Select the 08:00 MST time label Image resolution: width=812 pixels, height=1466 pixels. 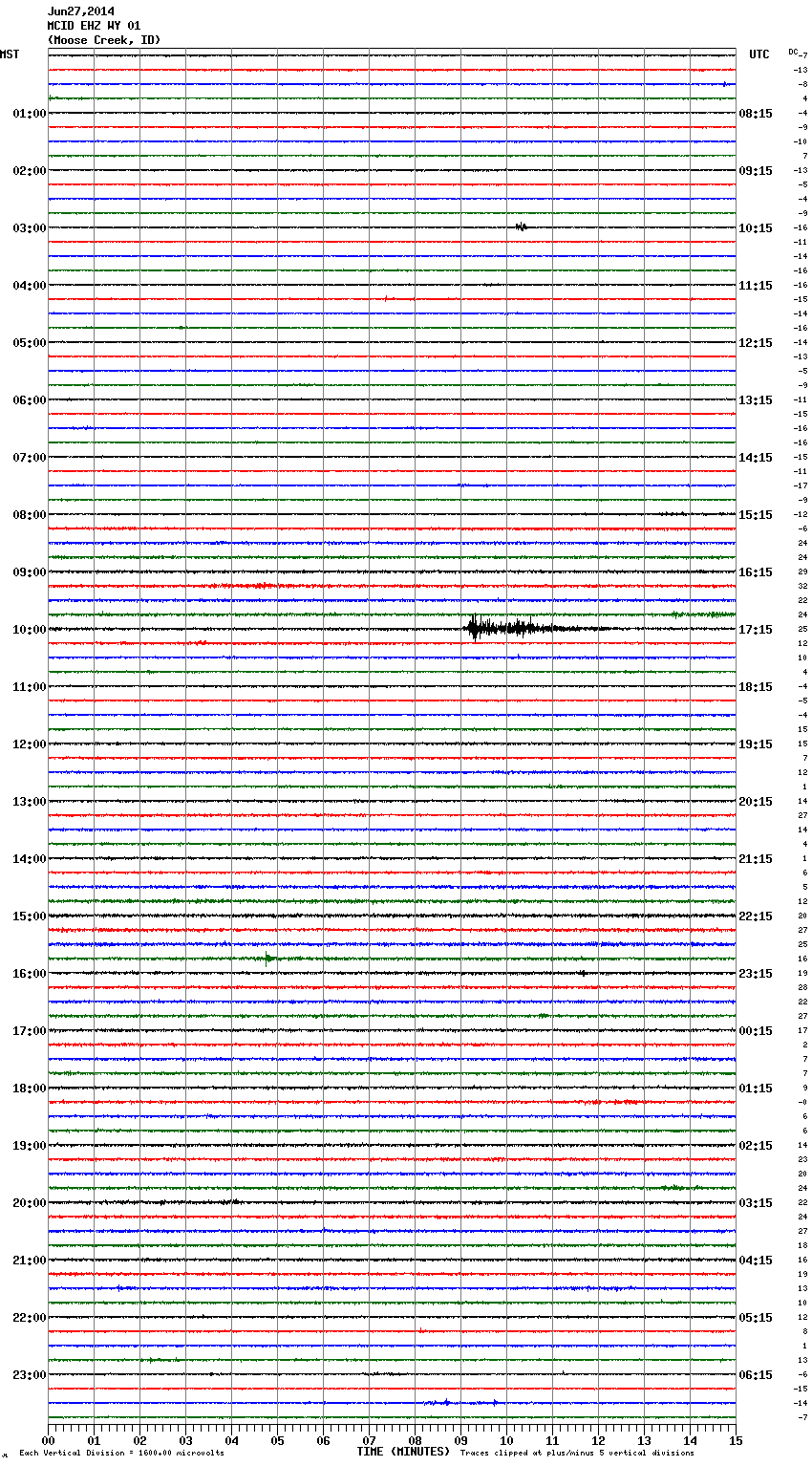(x=30, y=515)
